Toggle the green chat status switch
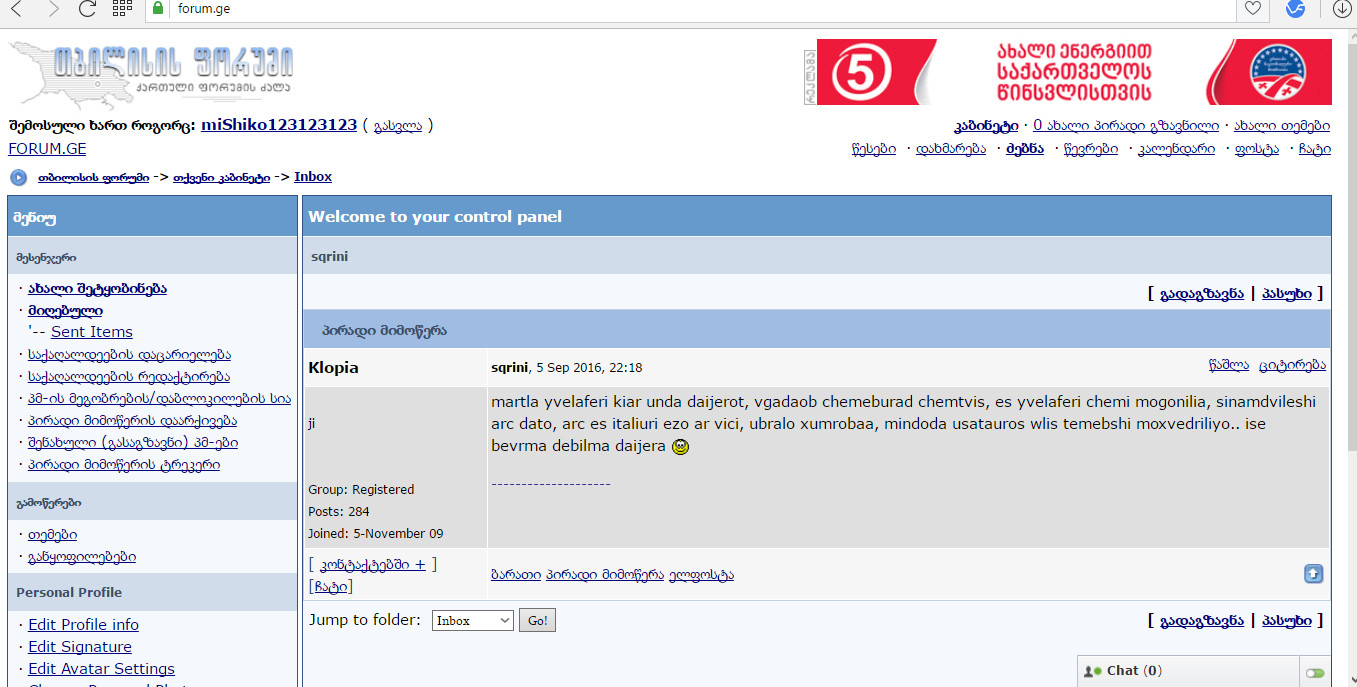The image size is (1357, 687). coord(1315,673)
